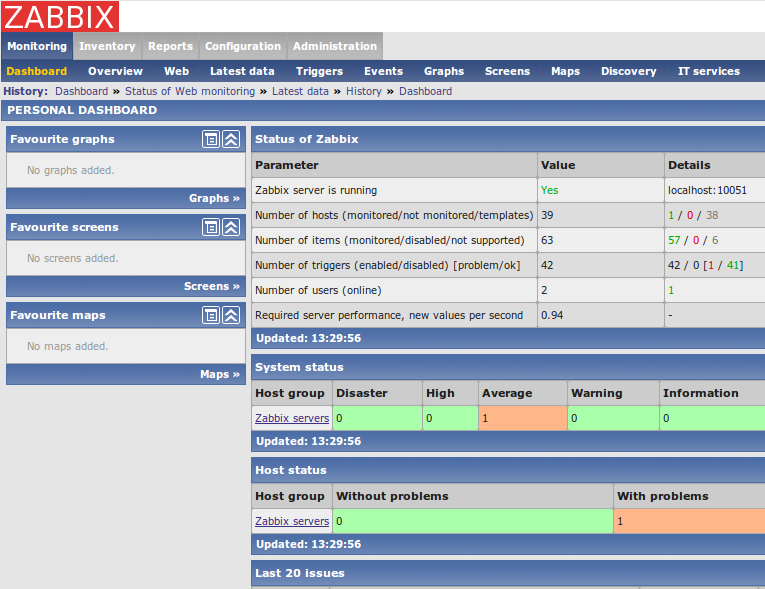This screenshot has height=589, width=765.
Task: Follow the Screens » link
Action: click(212, 286)
